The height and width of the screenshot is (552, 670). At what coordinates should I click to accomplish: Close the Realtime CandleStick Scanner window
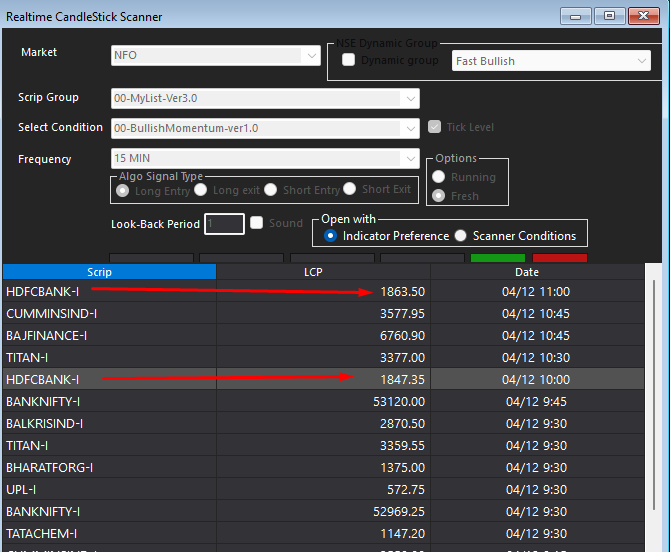pyautogui.click(x=644, y=16)
